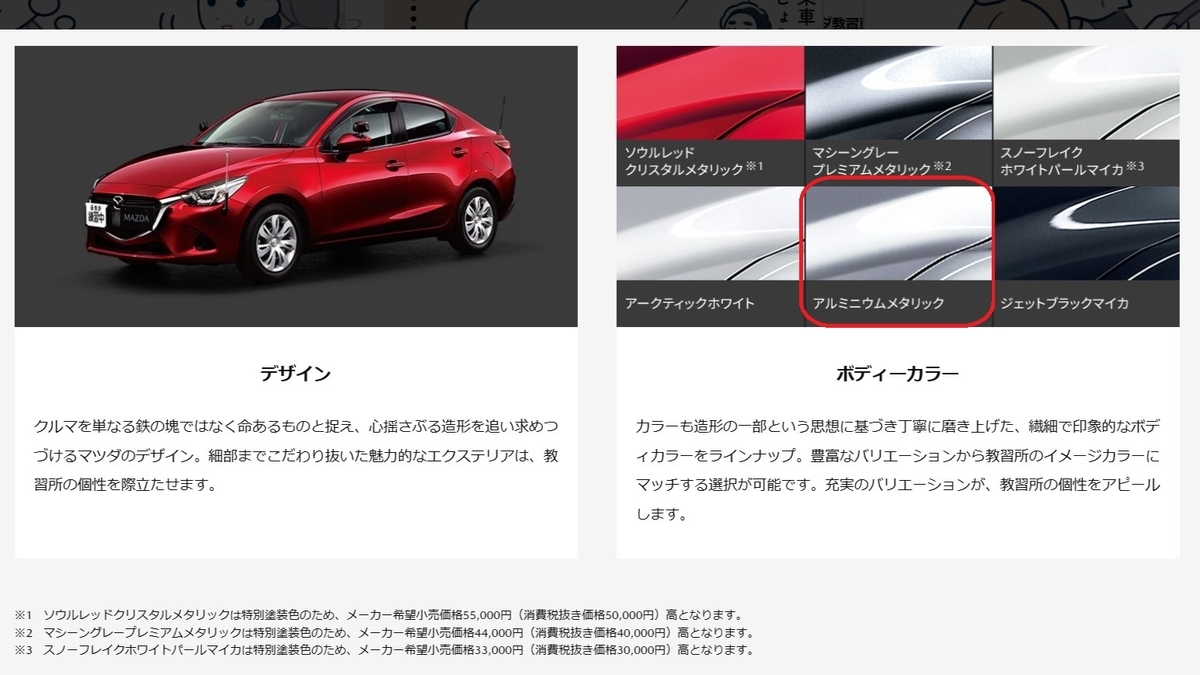Click the ボディーカラー heading

(x=898, y=374)
